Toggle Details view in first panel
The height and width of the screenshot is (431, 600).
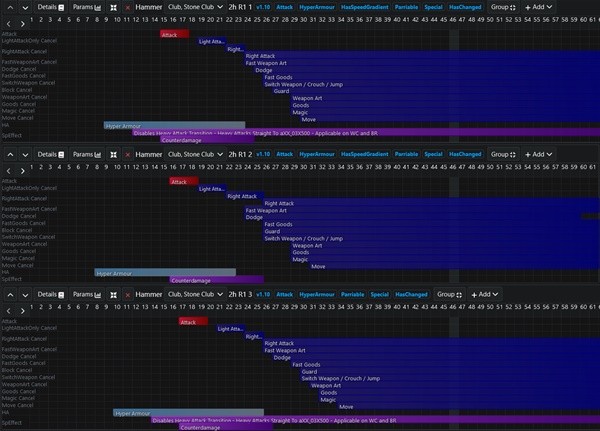pyautogui.click(x=50, y=7)
